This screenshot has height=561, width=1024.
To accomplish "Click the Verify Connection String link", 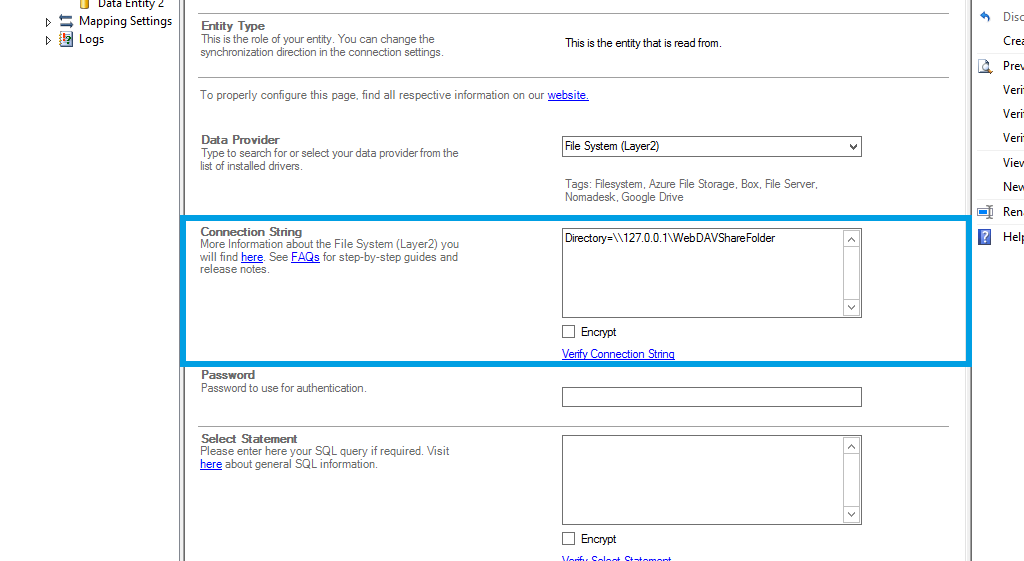I will [x=618, y=354].
